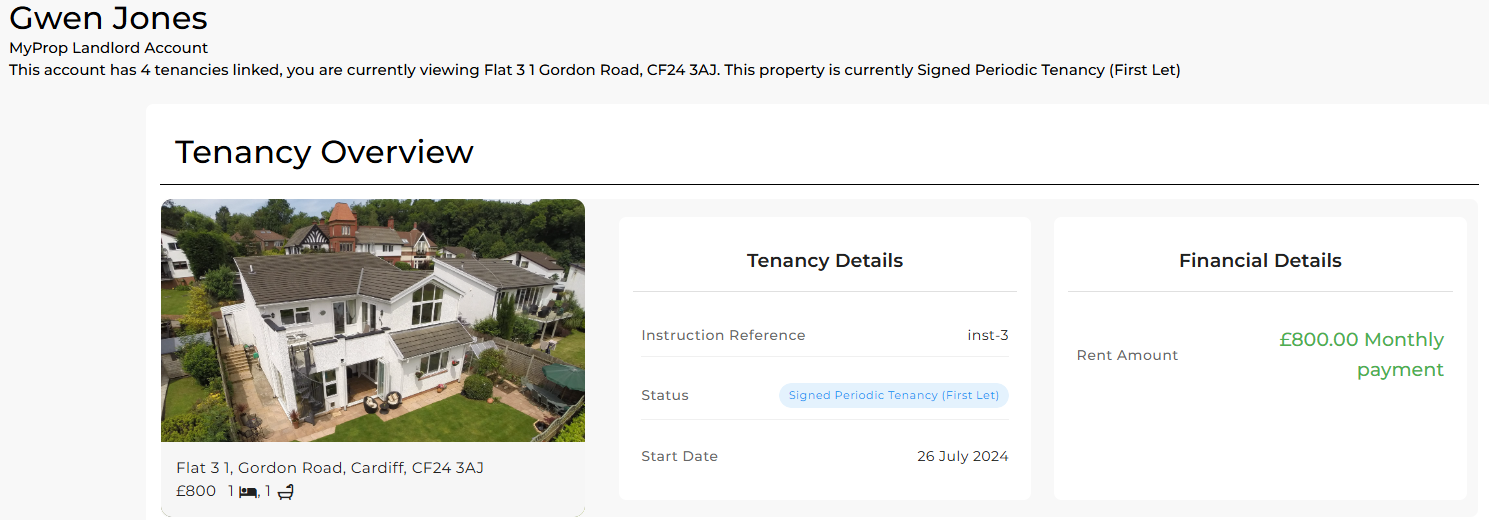
Task: Click the bed icon on the property card
Action: tap(248, 492)
